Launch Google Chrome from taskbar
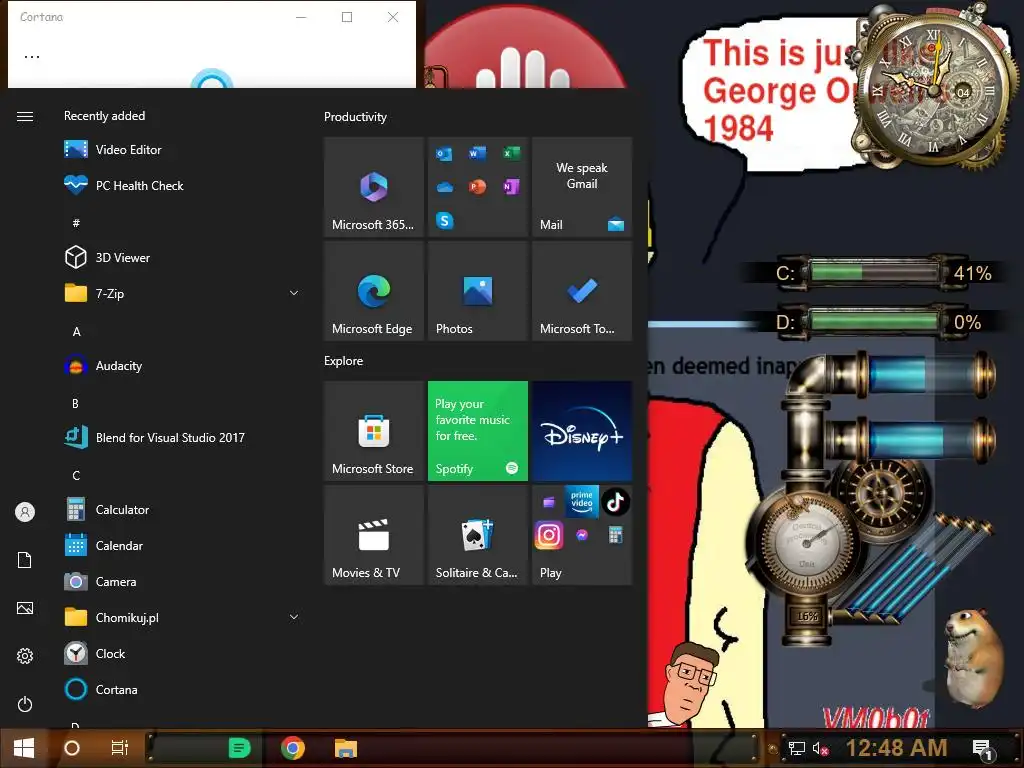The image size is (1024, 768). click(x=293, y=748)
